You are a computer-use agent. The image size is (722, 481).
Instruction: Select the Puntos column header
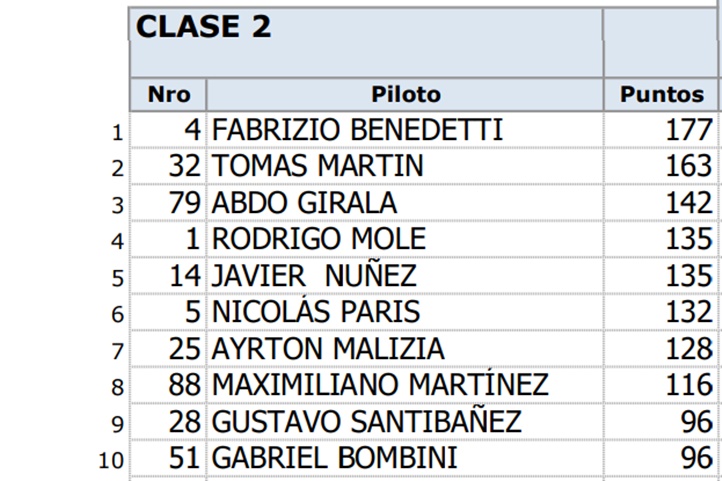661,95
